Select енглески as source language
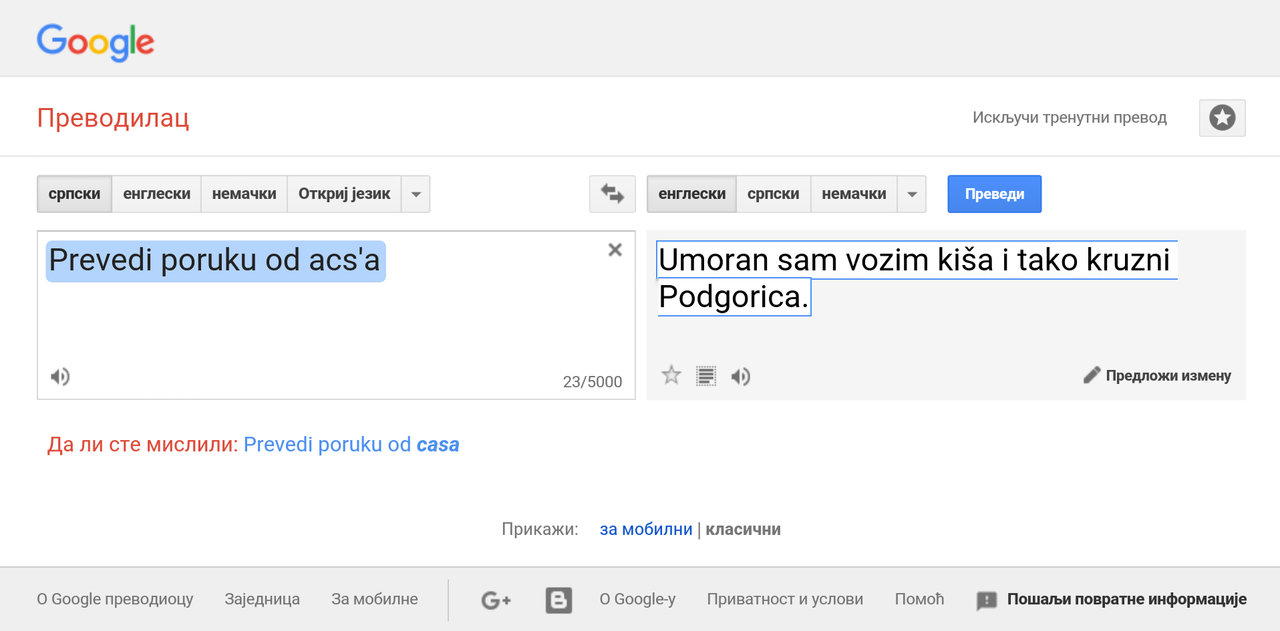 [156, 194]
